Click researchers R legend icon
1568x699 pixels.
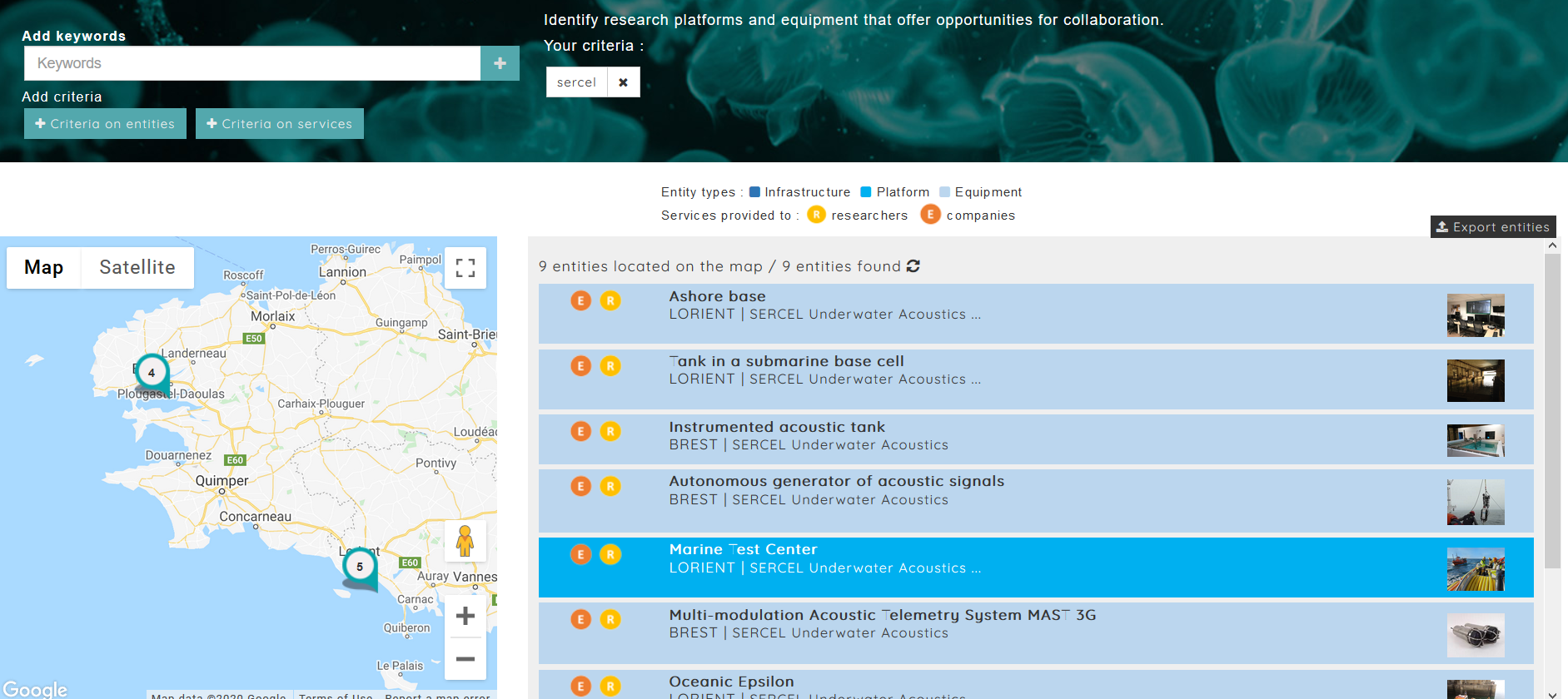coord(817,215)
